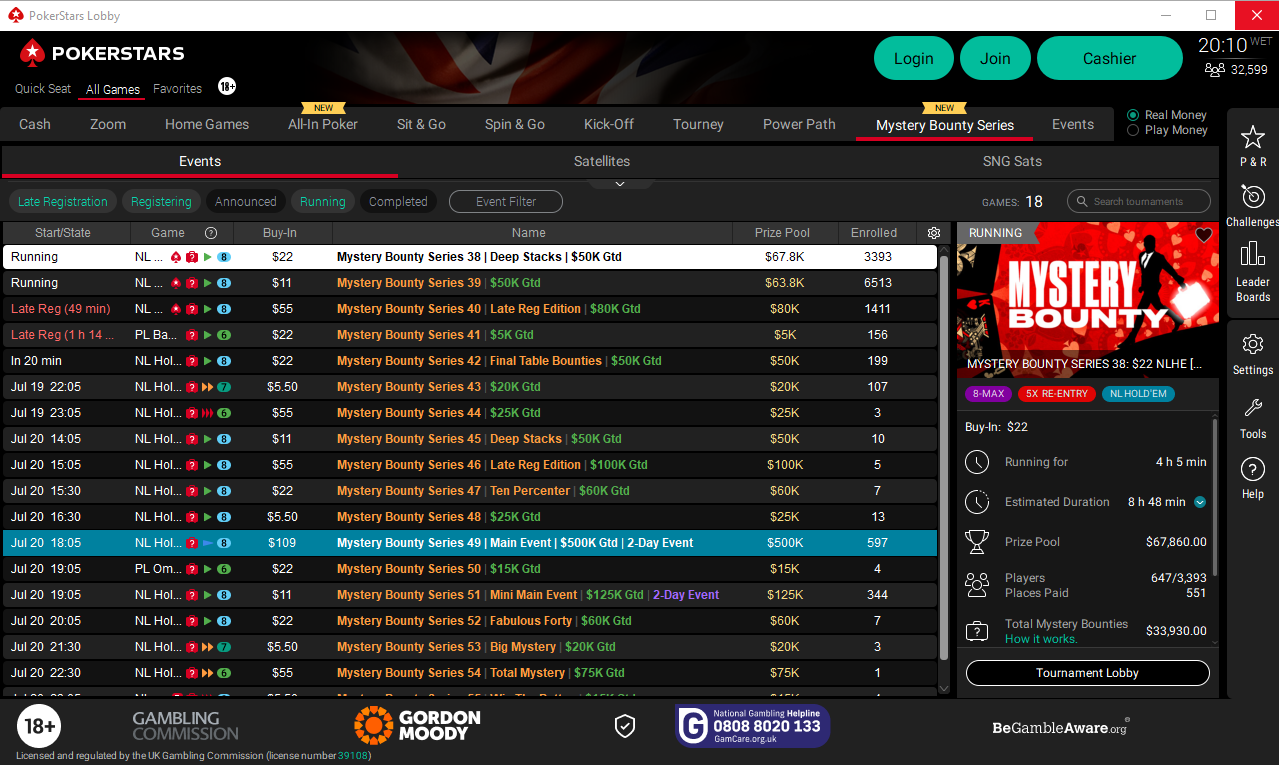Open the Settings gear in sidebar

1252,344
